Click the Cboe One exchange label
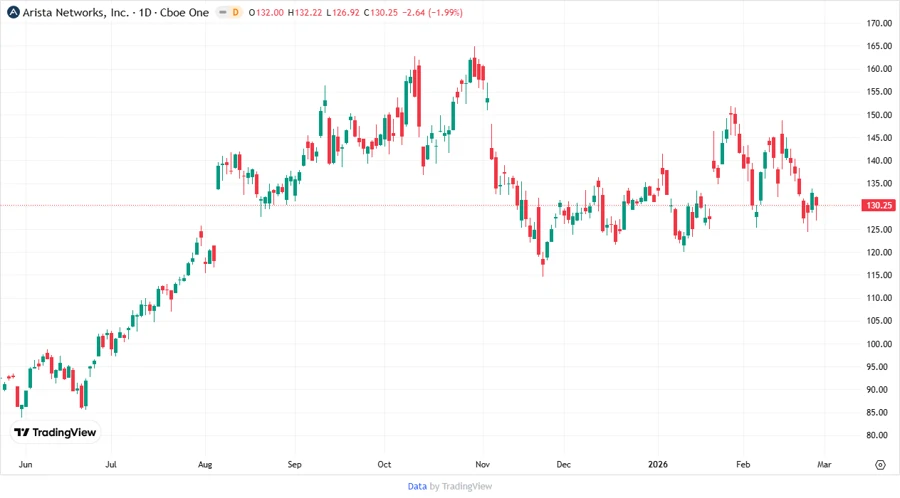This screenshot has height=498, width=900. click(184, 12)
